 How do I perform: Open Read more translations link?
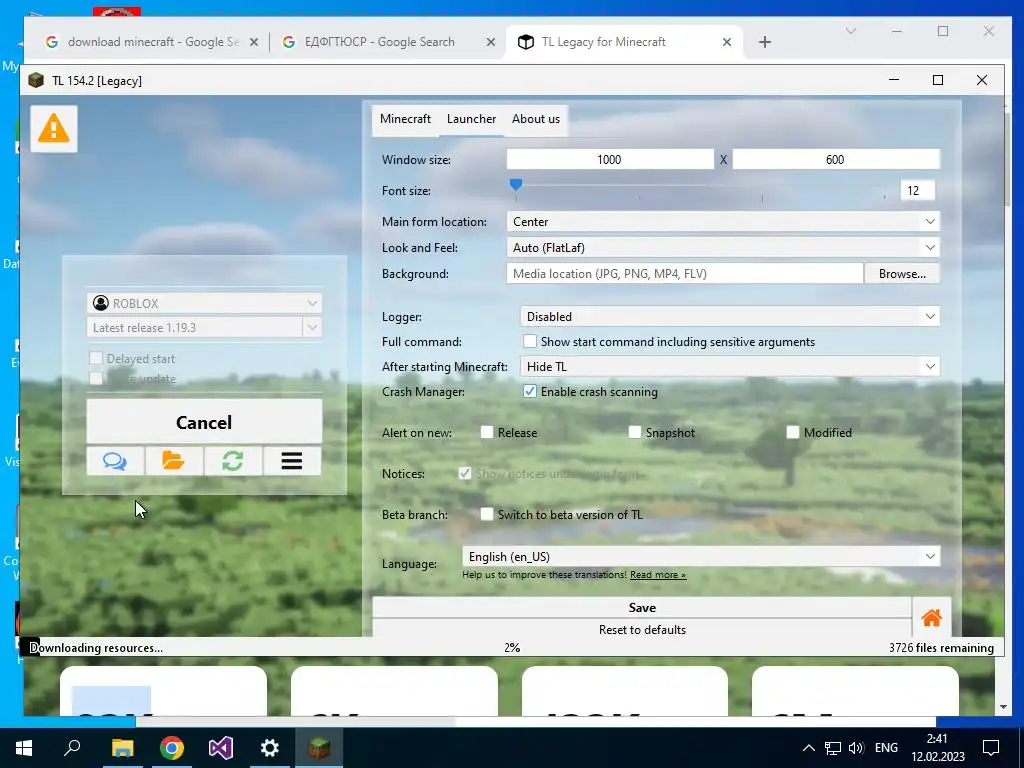(x=658, y=575)
